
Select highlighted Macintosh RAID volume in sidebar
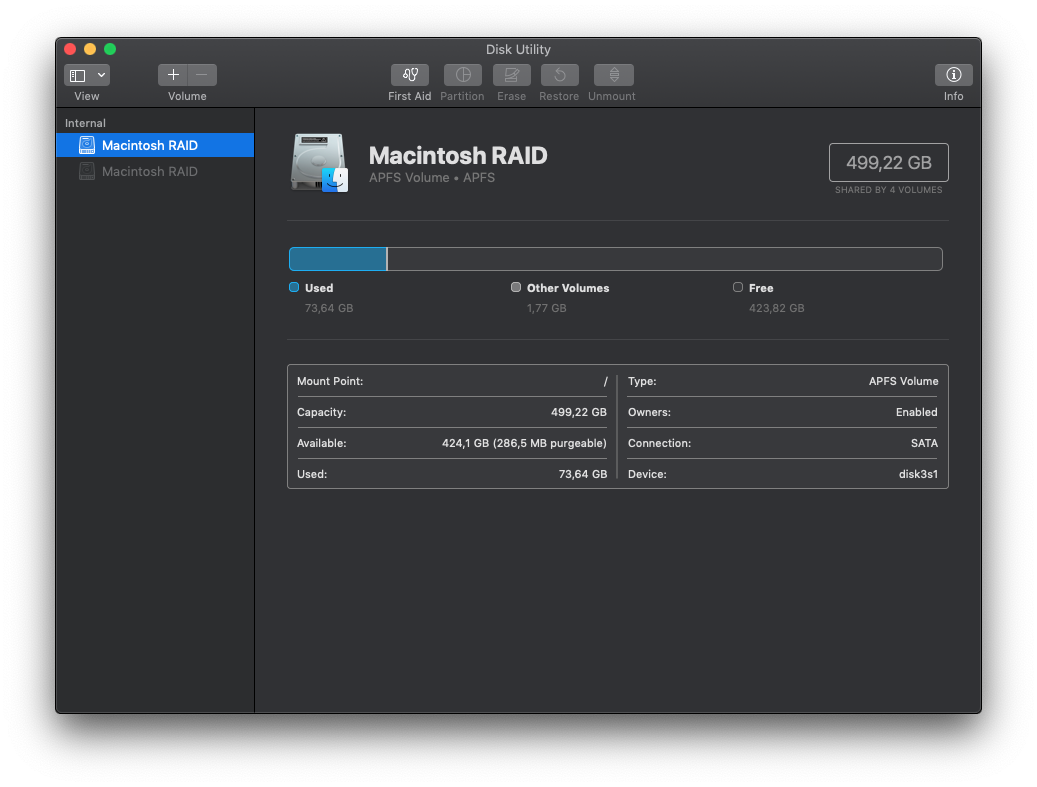(155, 145)
